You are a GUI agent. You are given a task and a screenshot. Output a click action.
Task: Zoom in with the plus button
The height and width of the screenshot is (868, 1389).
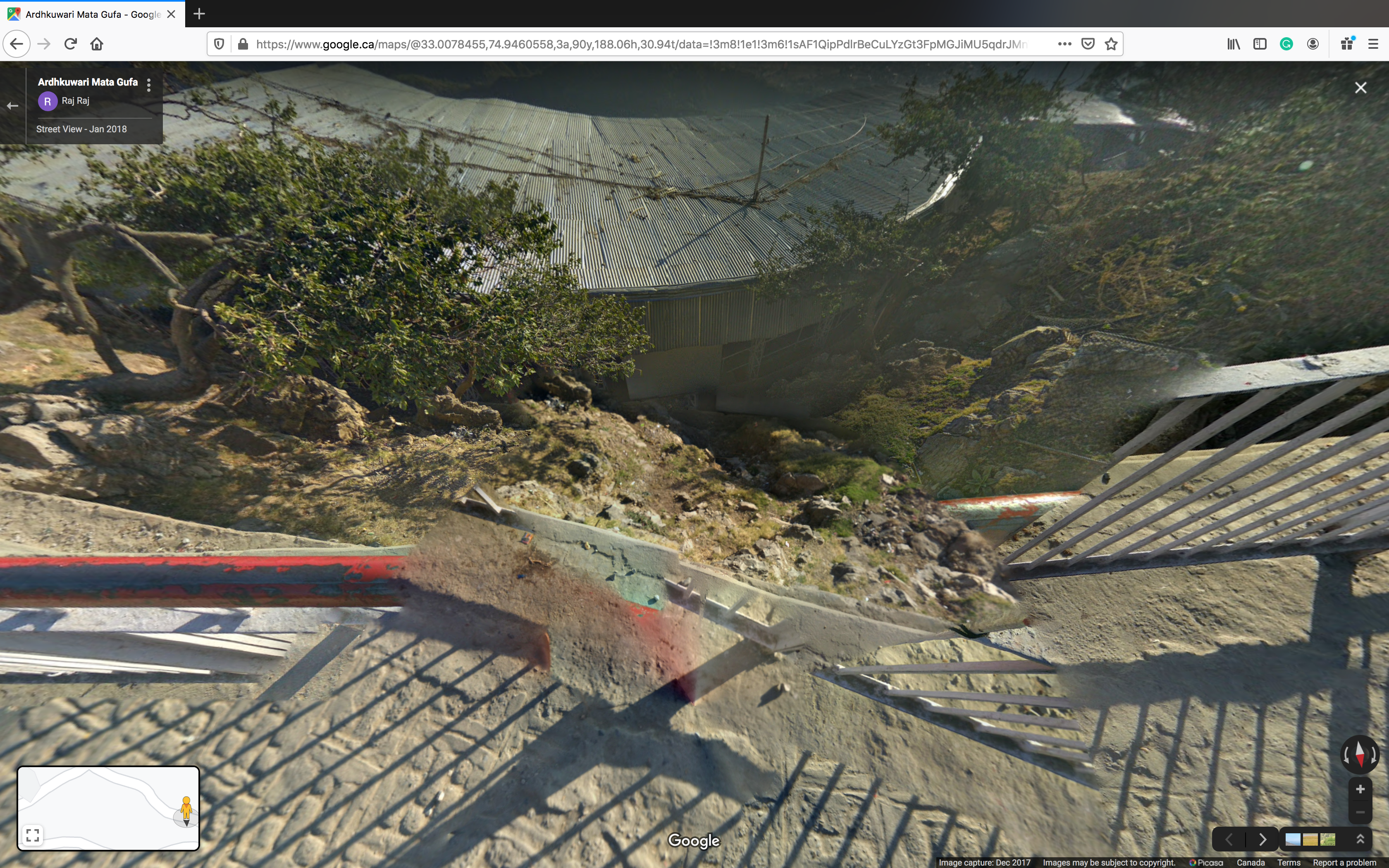tap(1360, 789)
